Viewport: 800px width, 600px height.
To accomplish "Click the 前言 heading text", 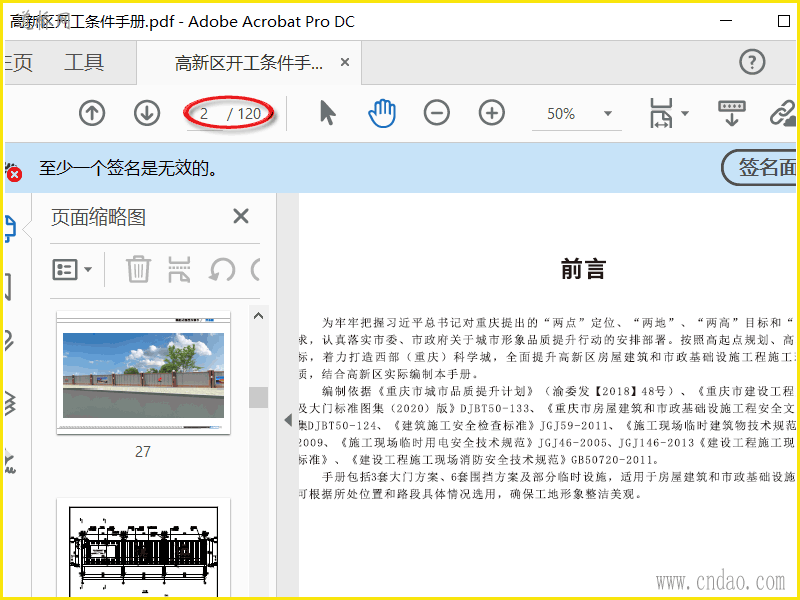I will (x=583, y=269).
